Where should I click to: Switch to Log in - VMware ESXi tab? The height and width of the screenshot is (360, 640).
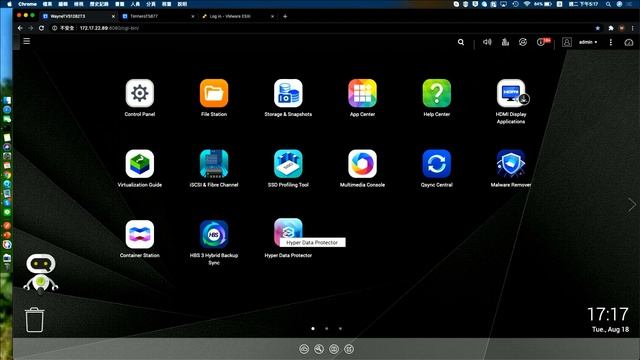(237, 16)
